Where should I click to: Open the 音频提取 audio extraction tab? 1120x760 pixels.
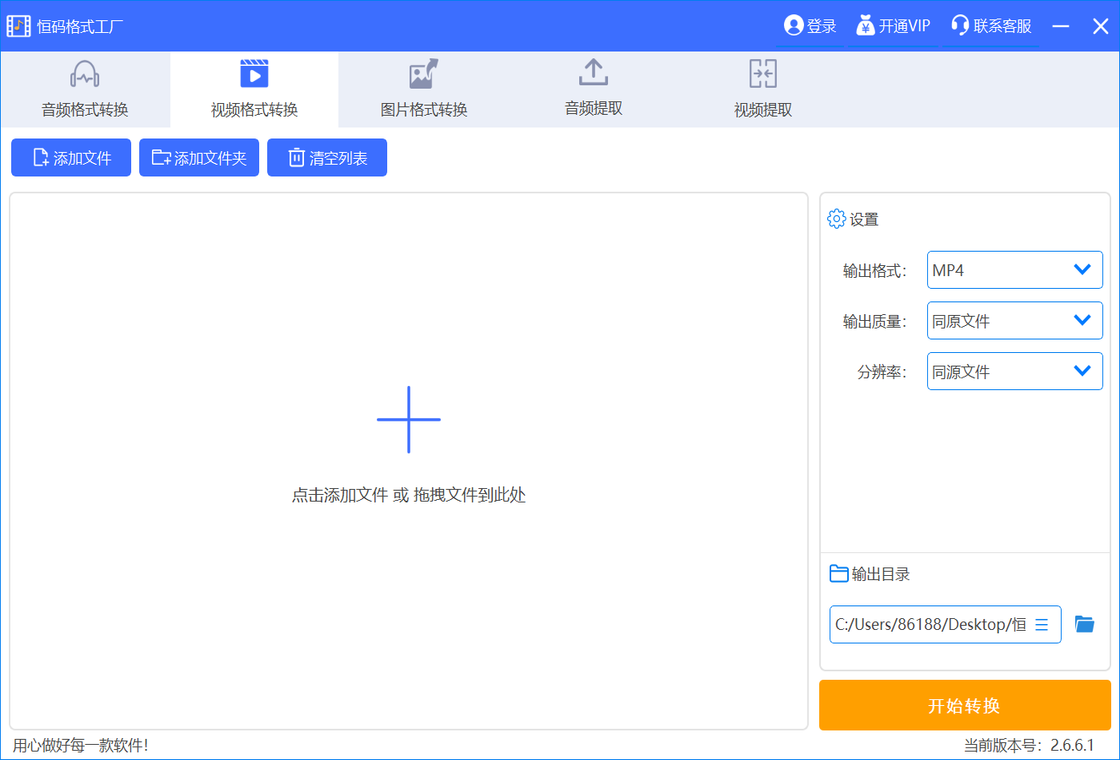coord(593,89)
